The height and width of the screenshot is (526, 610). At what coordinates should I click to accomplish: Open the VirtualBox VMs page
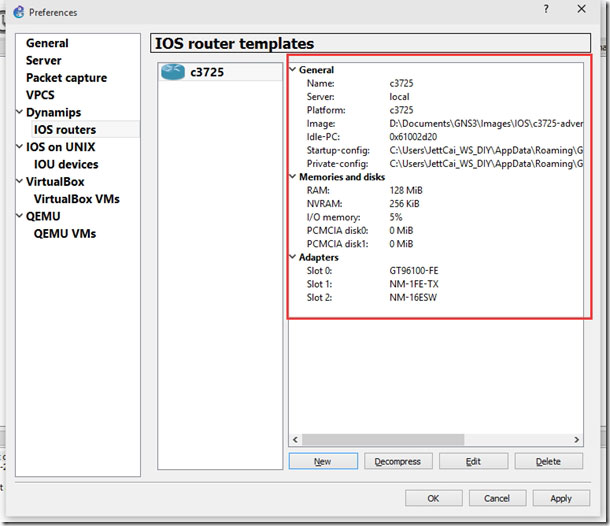(x=77, y=199)
